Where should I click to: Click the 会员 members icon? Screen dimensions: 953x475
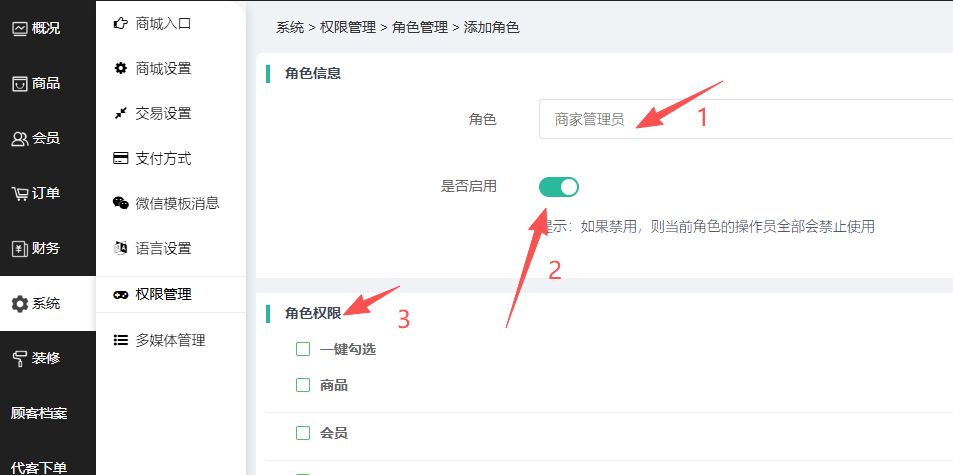(19, 139)
